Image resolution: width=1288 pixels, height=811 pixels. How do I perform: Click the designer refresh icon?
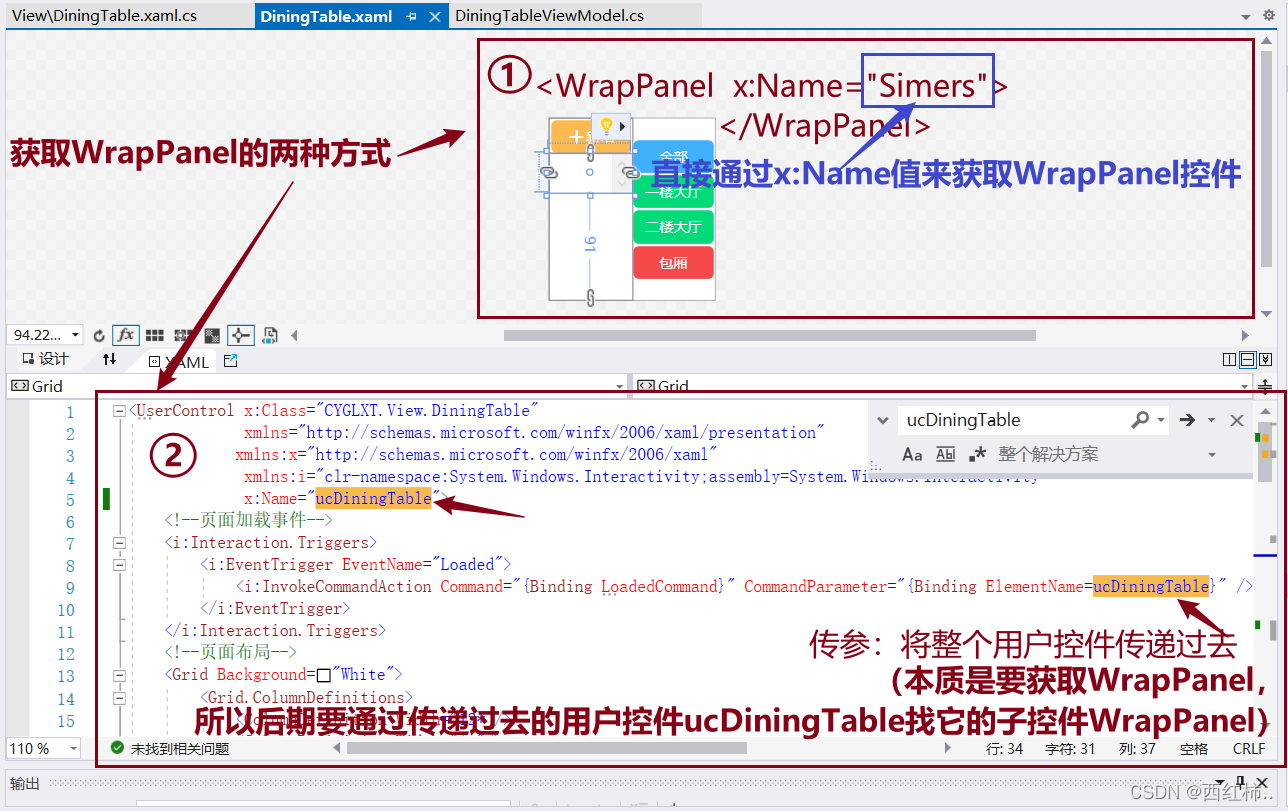coord(99,335)
